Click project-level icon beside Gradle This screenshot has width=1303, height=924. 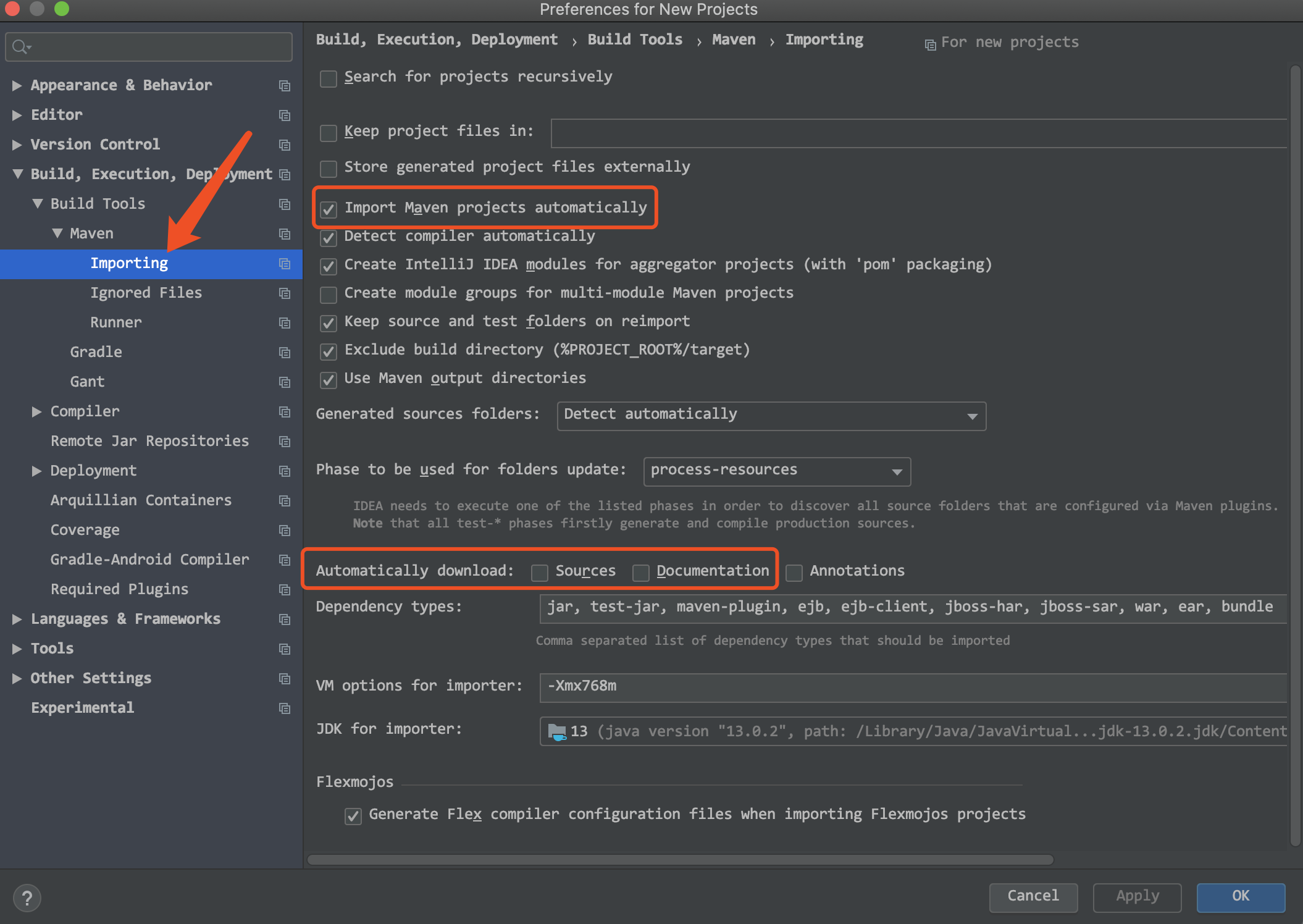285,353
